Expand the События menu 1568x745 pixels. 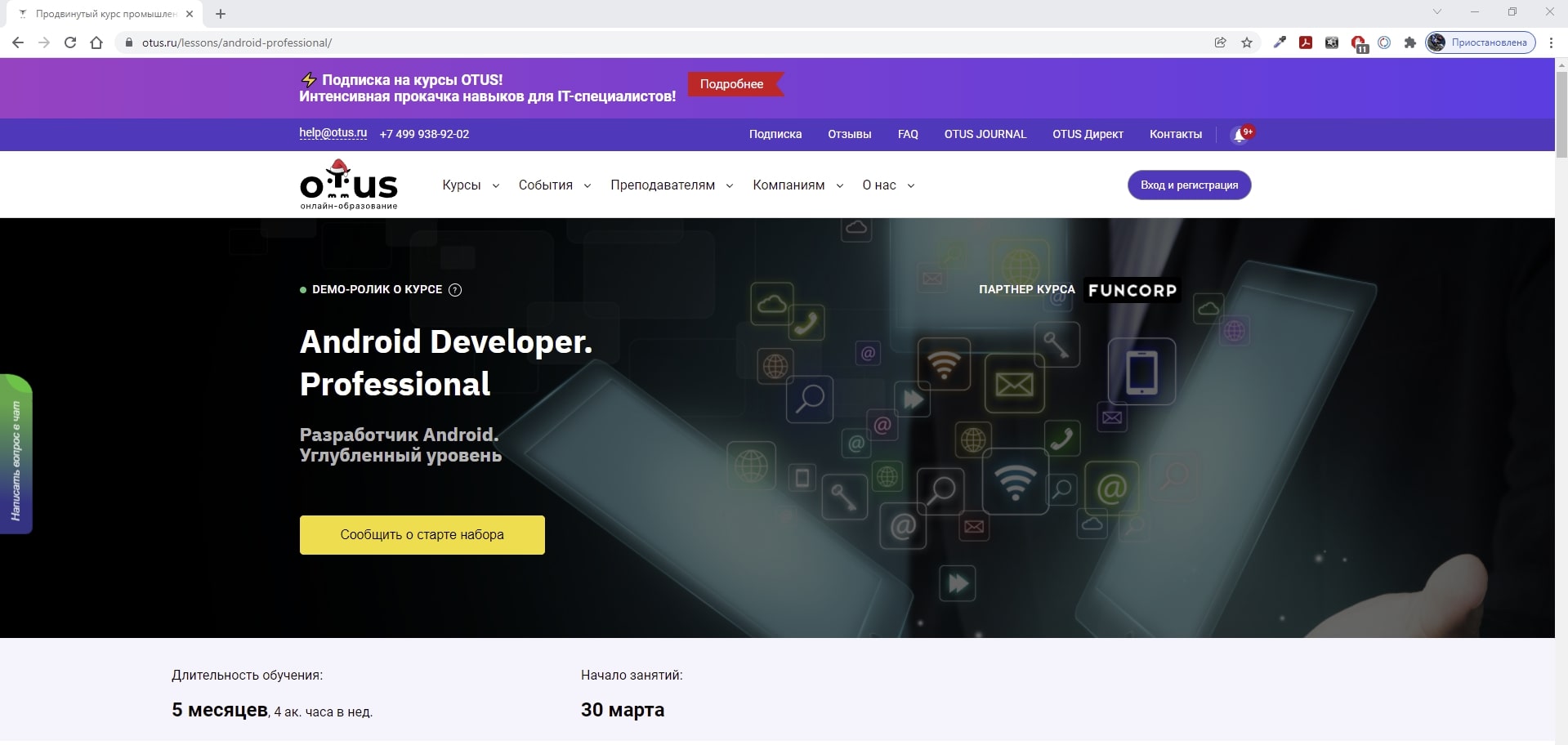[x=555, y=185]
